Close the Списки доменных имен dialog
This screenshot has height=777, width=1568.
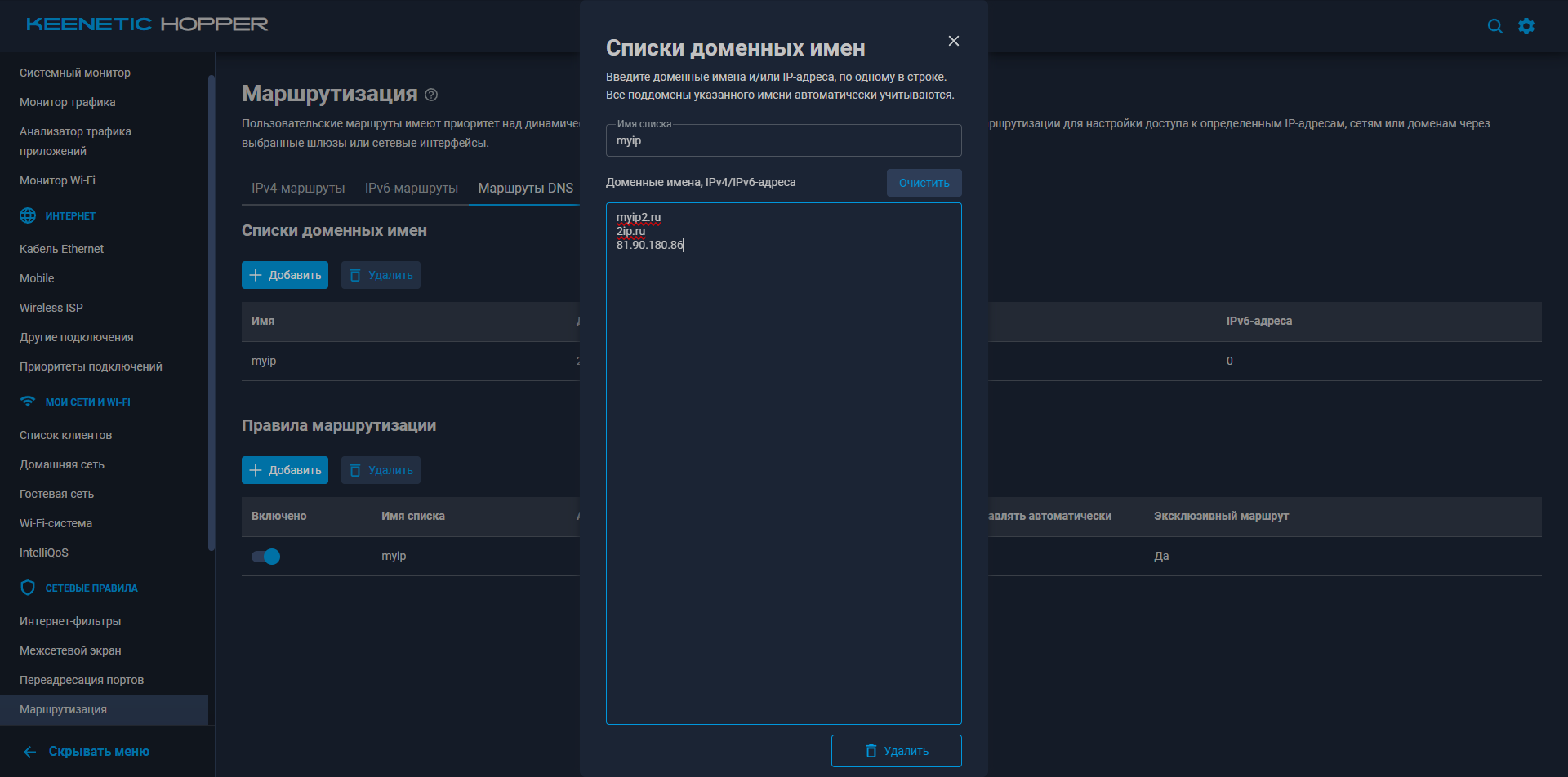point(953,41)
